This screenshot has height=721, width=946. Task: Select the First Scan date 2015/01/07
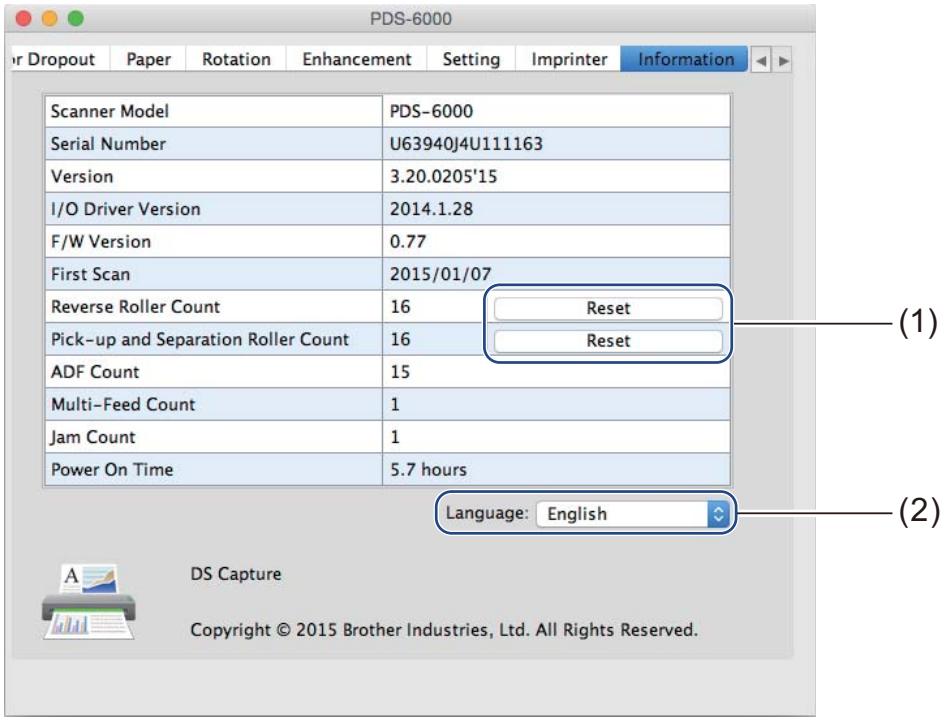pyautogui.click(x=440, y=274)
